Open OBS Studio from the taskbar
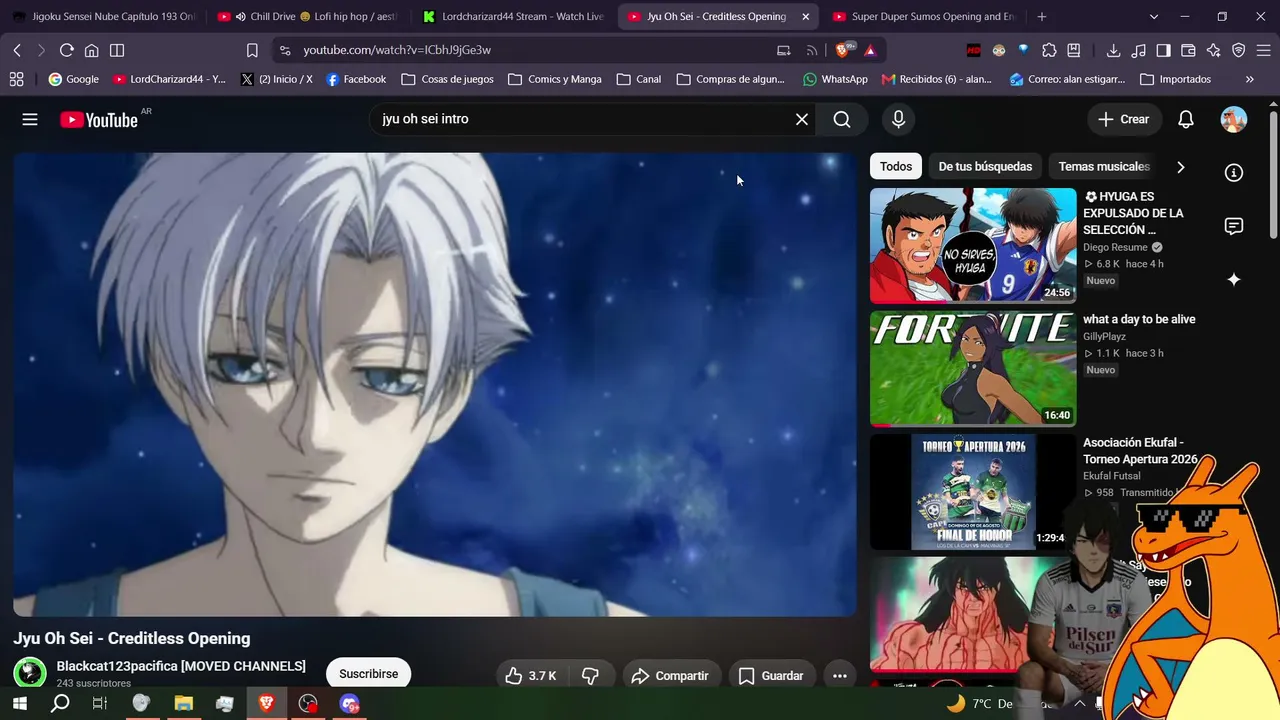The image size is (1280, 720). [x=308, y=704]
